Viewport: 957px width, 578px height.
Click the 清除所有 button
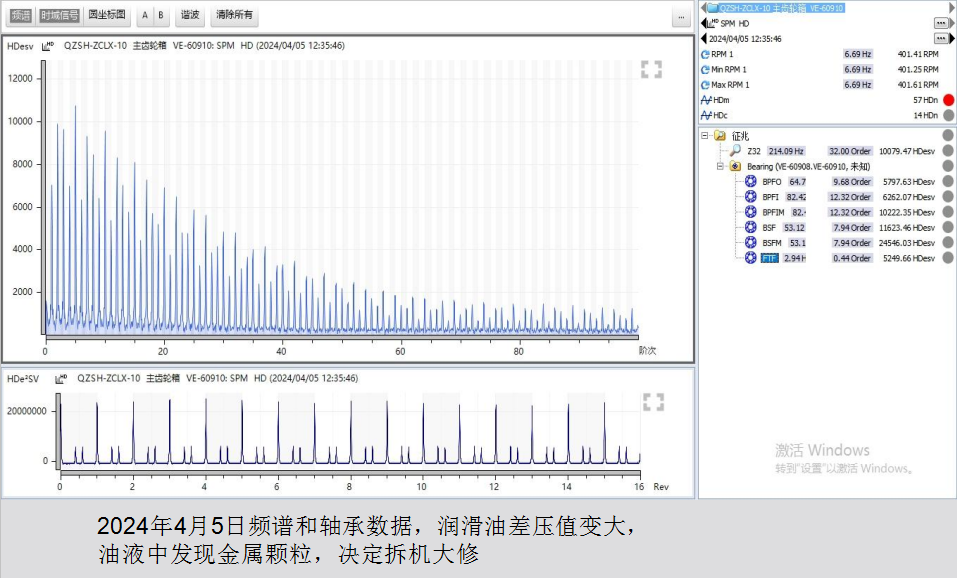click(234, 15)
